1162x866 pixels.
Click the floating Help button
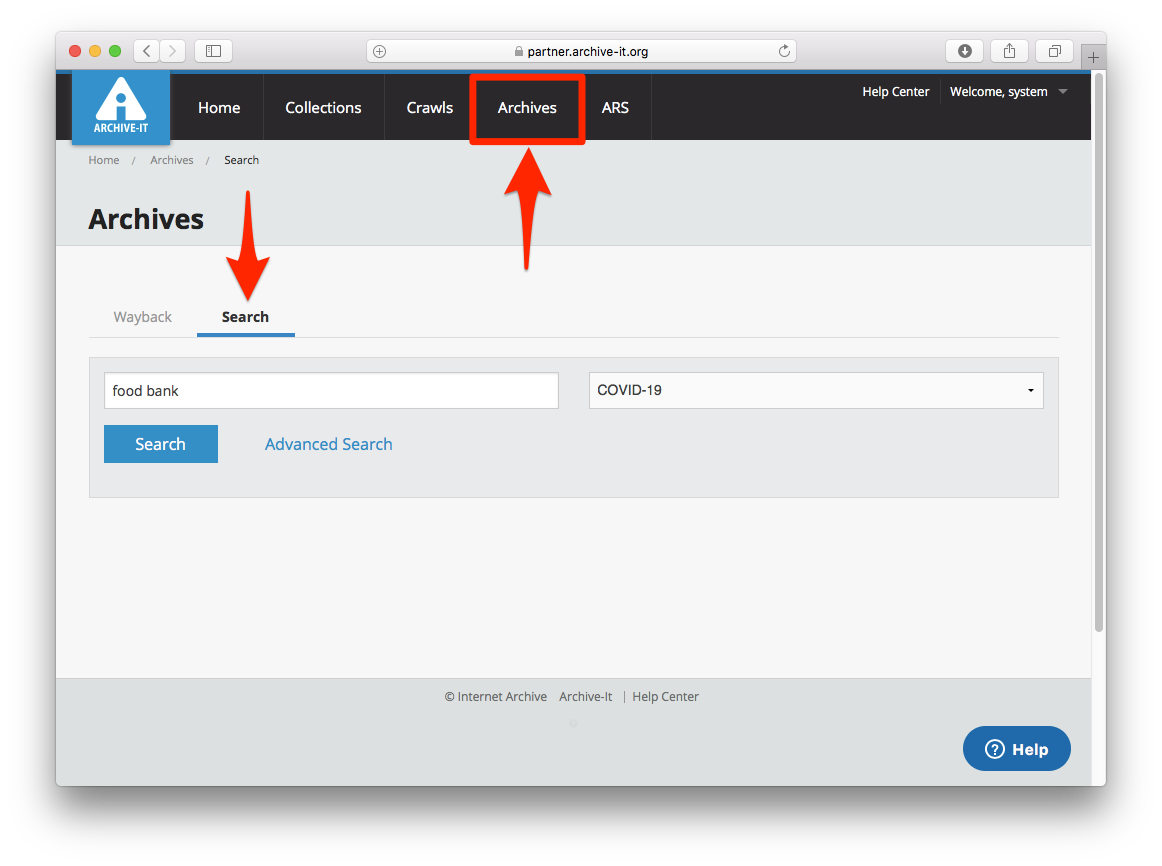click(x=1016, y=749)
